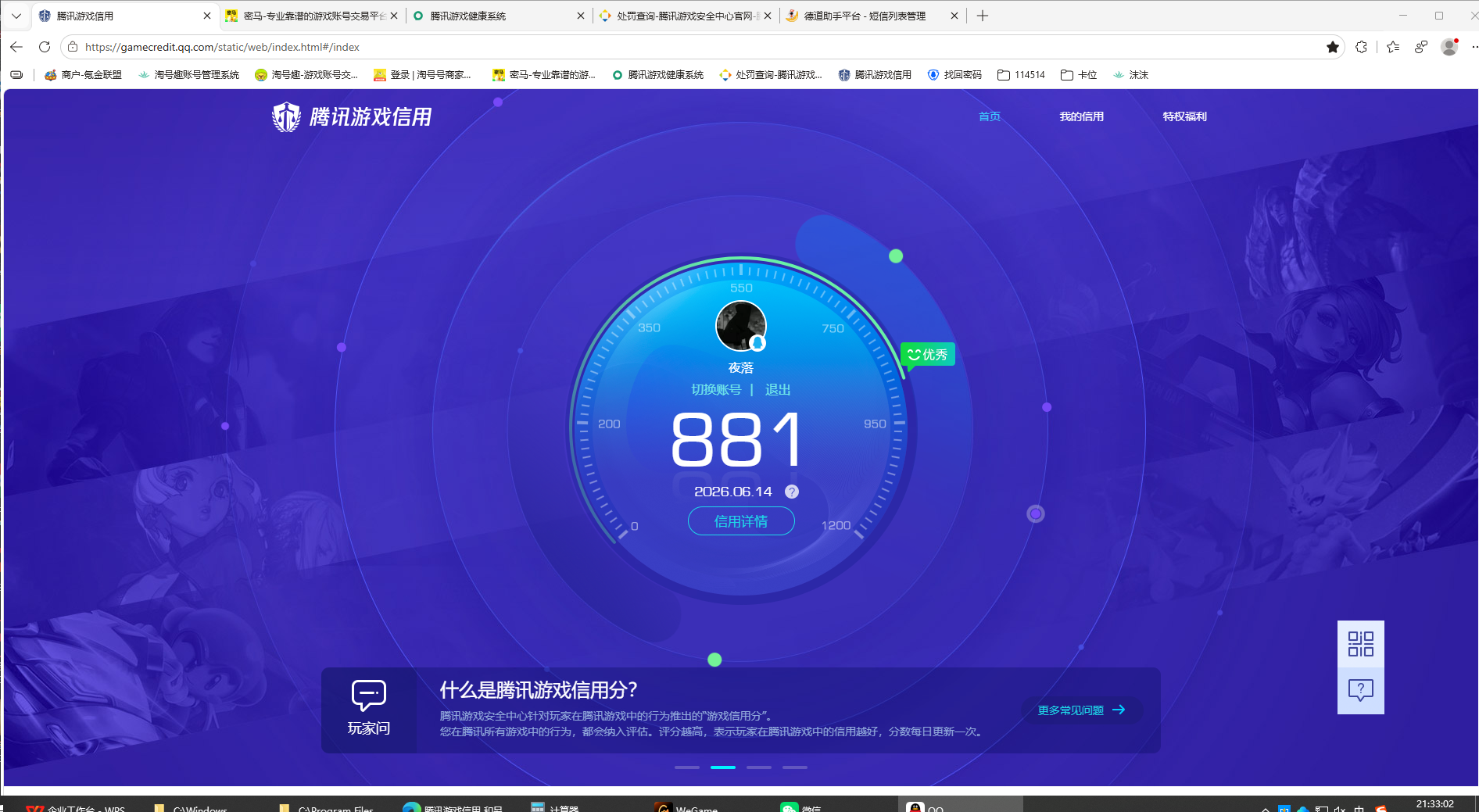Close the 处罚查询 tab
The image size is (1479, 812).
(x=768, y=16)
